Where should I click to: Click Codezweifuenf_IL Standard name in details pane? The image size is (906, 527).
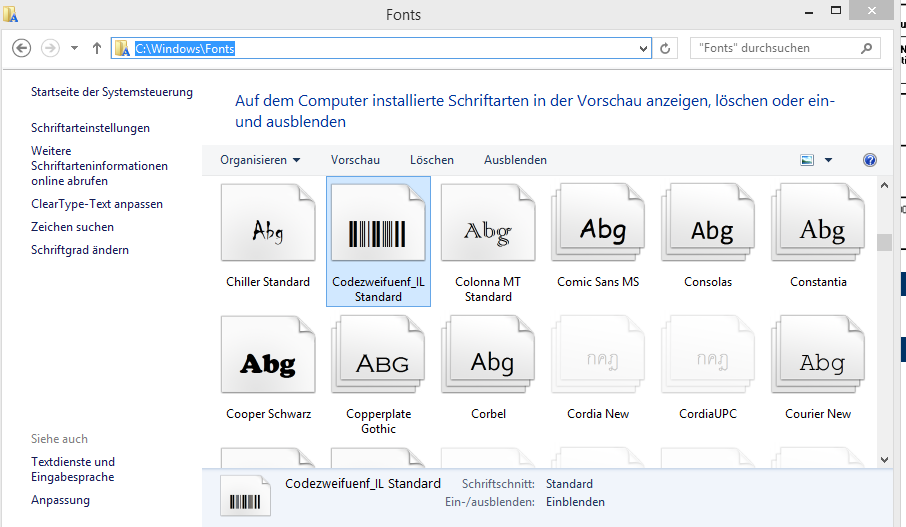(363, 484)
